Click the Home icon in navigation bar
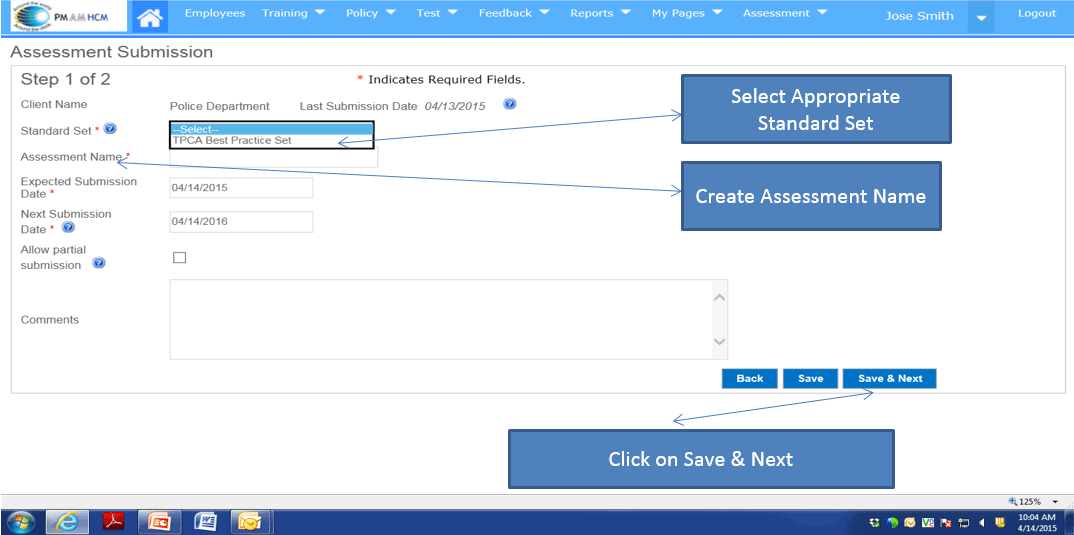Screen dimensions: 1074x535 (x=150, y=16)
